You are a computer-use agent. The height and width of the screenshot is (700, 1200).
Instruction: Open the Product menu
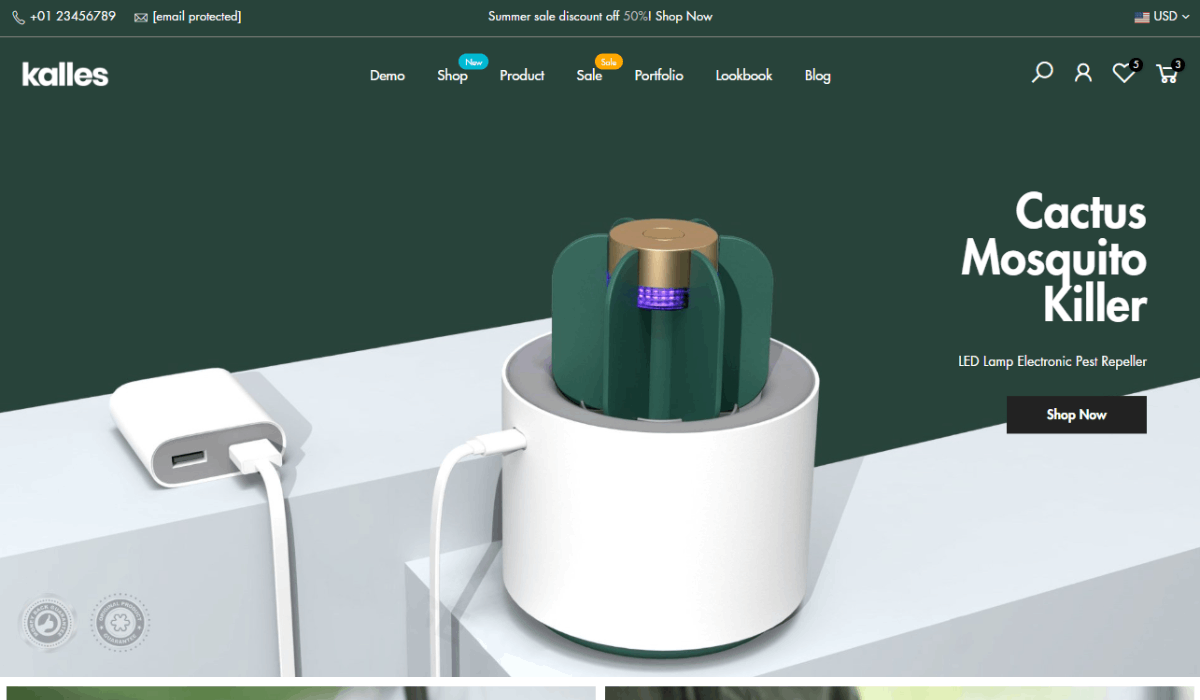(522, 76)
